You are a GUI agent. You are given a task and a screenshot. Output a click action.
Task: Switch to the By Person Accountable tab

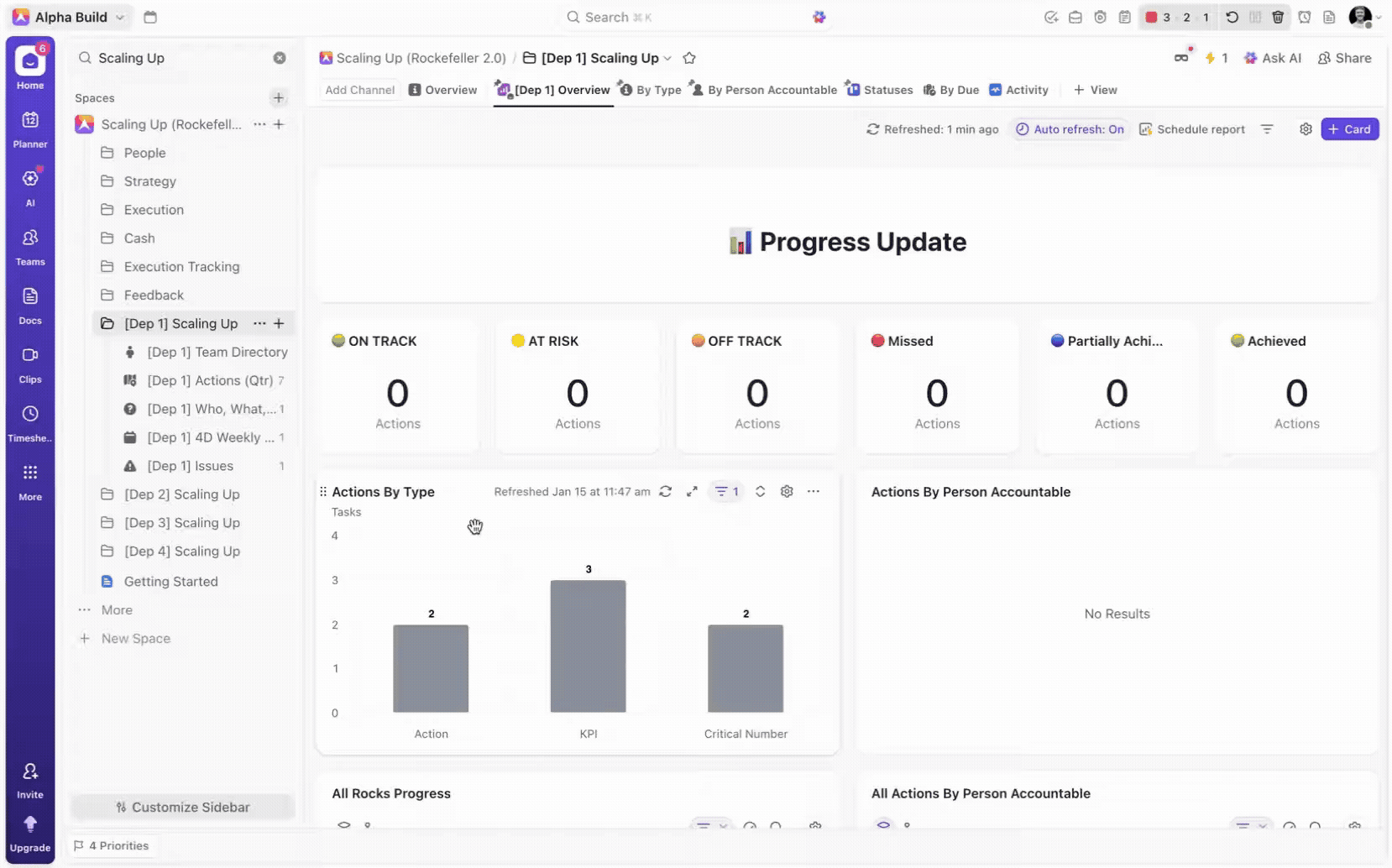click(763, 90)
